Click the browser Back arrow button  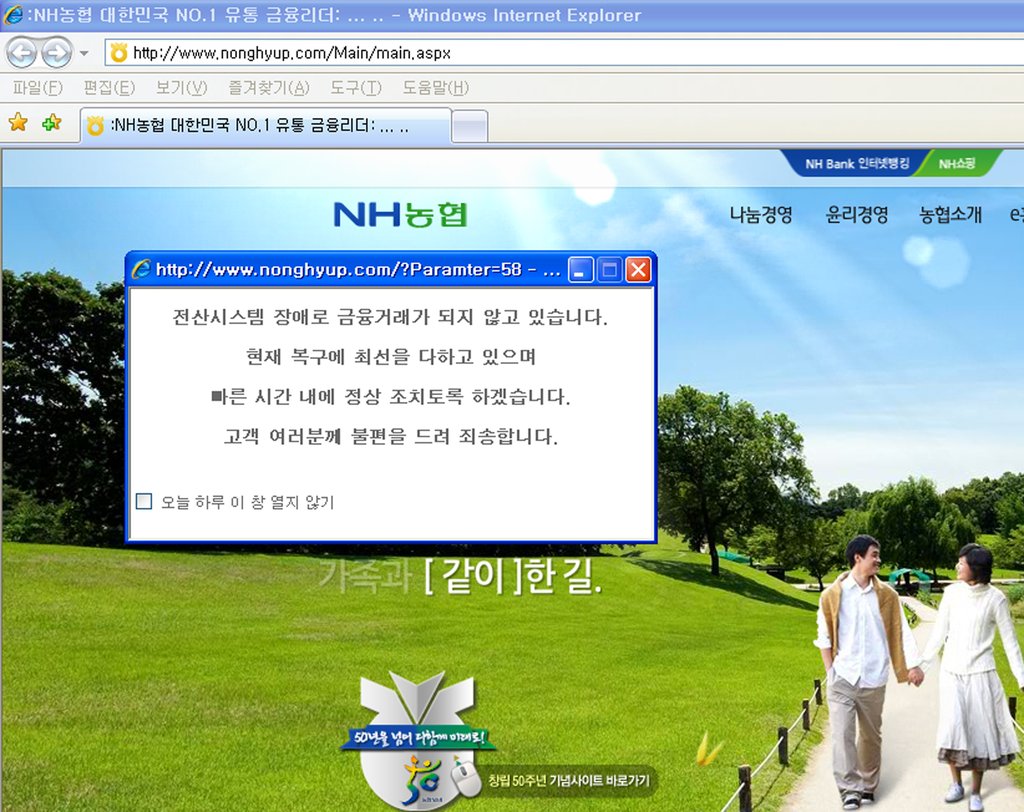click(22, 52)
